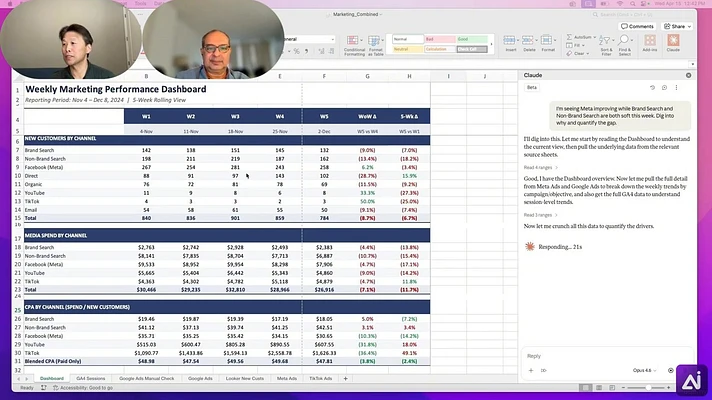Click the Share button
The width and height of the screenshot is (712, 400).
click(677, 26)
